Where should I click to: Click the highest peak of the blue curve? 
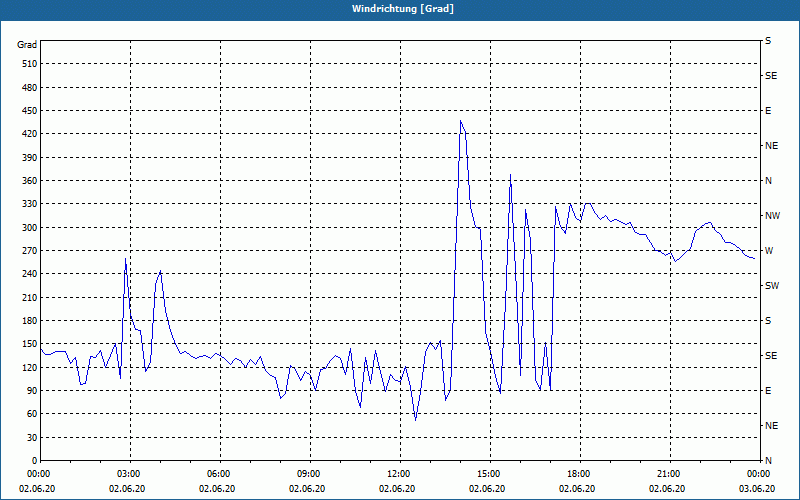460,121
